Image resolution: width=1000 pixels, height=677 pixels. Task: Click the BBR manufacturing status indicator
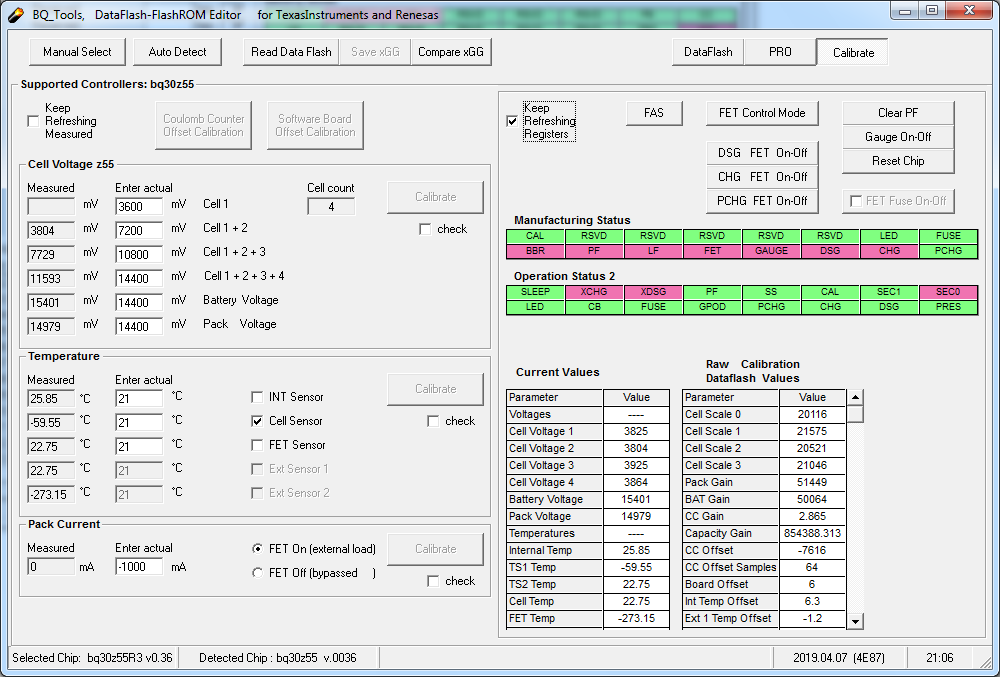pos(535,251)
